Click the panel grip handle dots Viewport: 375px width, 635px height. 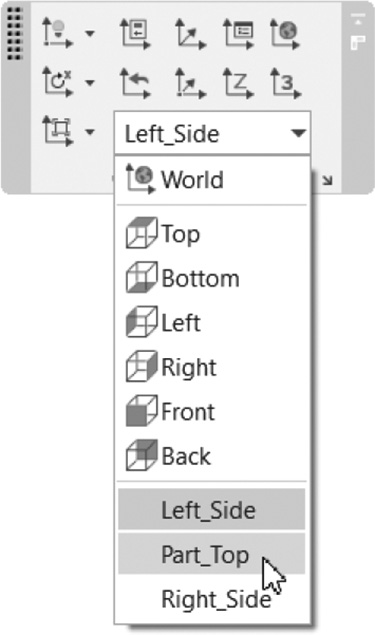pyautogui.click(x=15, y=34)
